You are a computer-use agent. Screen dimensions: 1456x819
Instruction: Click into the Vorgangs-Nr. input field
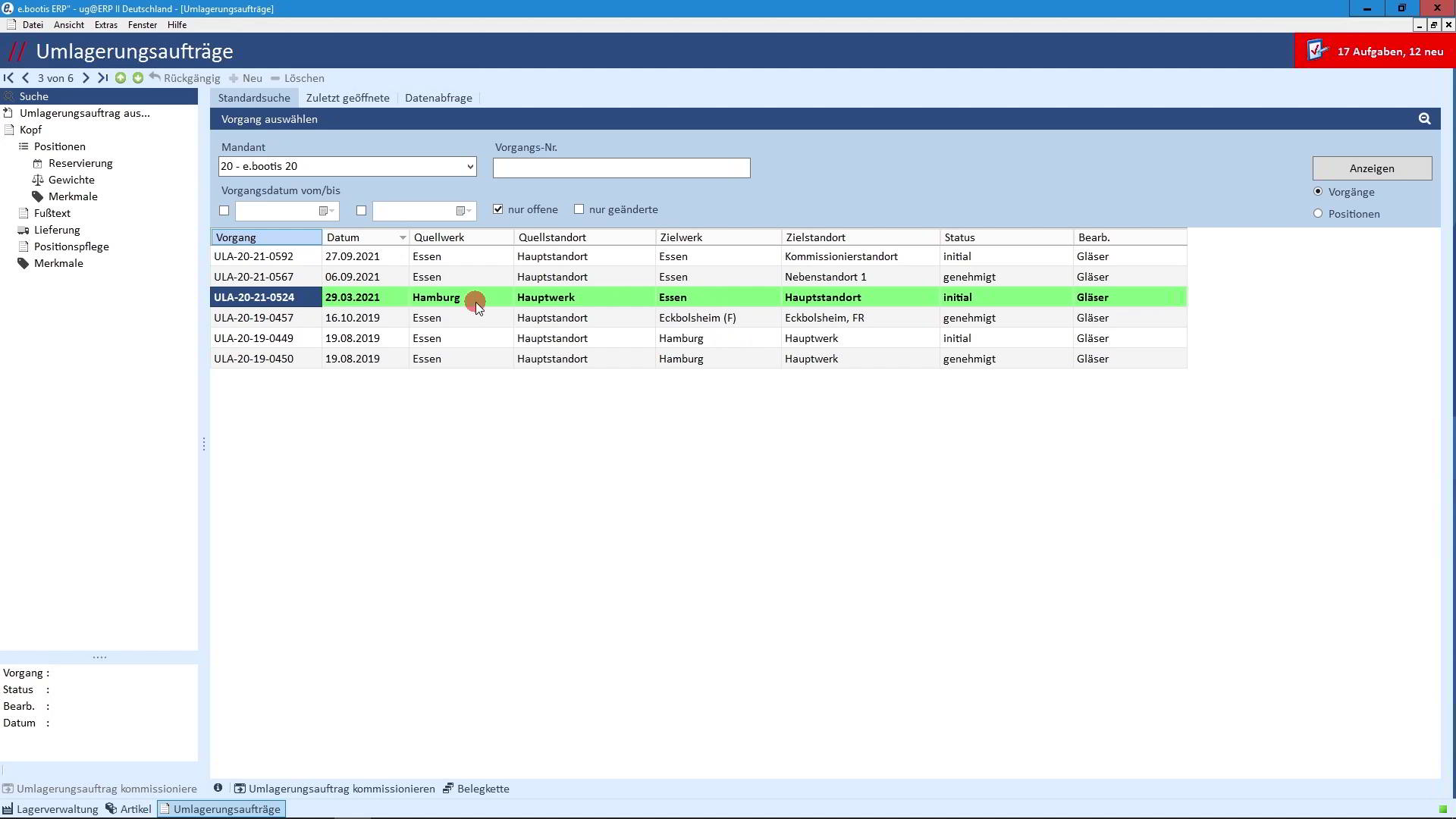tap(621, 168)
